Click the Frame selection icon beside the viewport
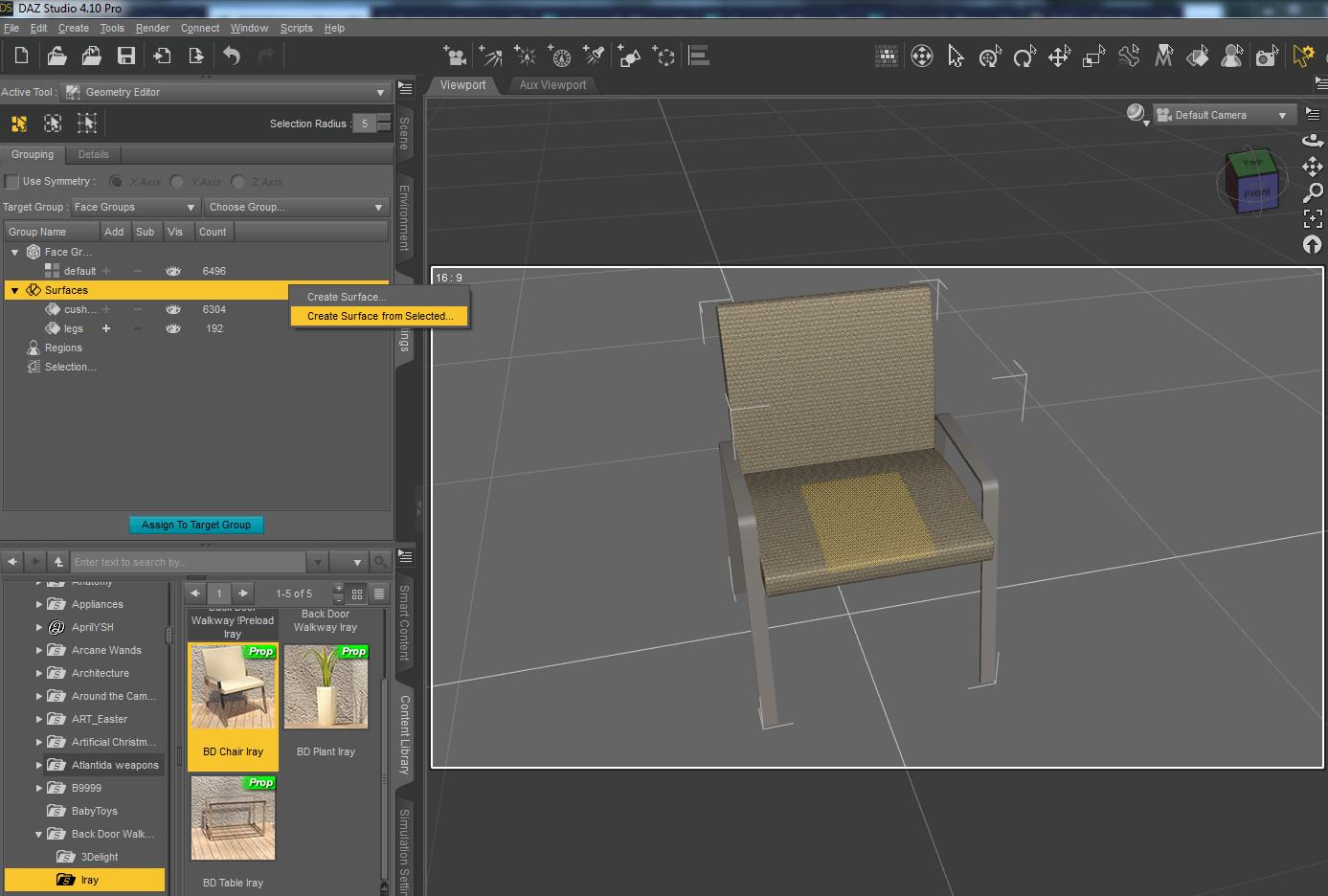The image size is (1328, 896). tap(1313, 218)
